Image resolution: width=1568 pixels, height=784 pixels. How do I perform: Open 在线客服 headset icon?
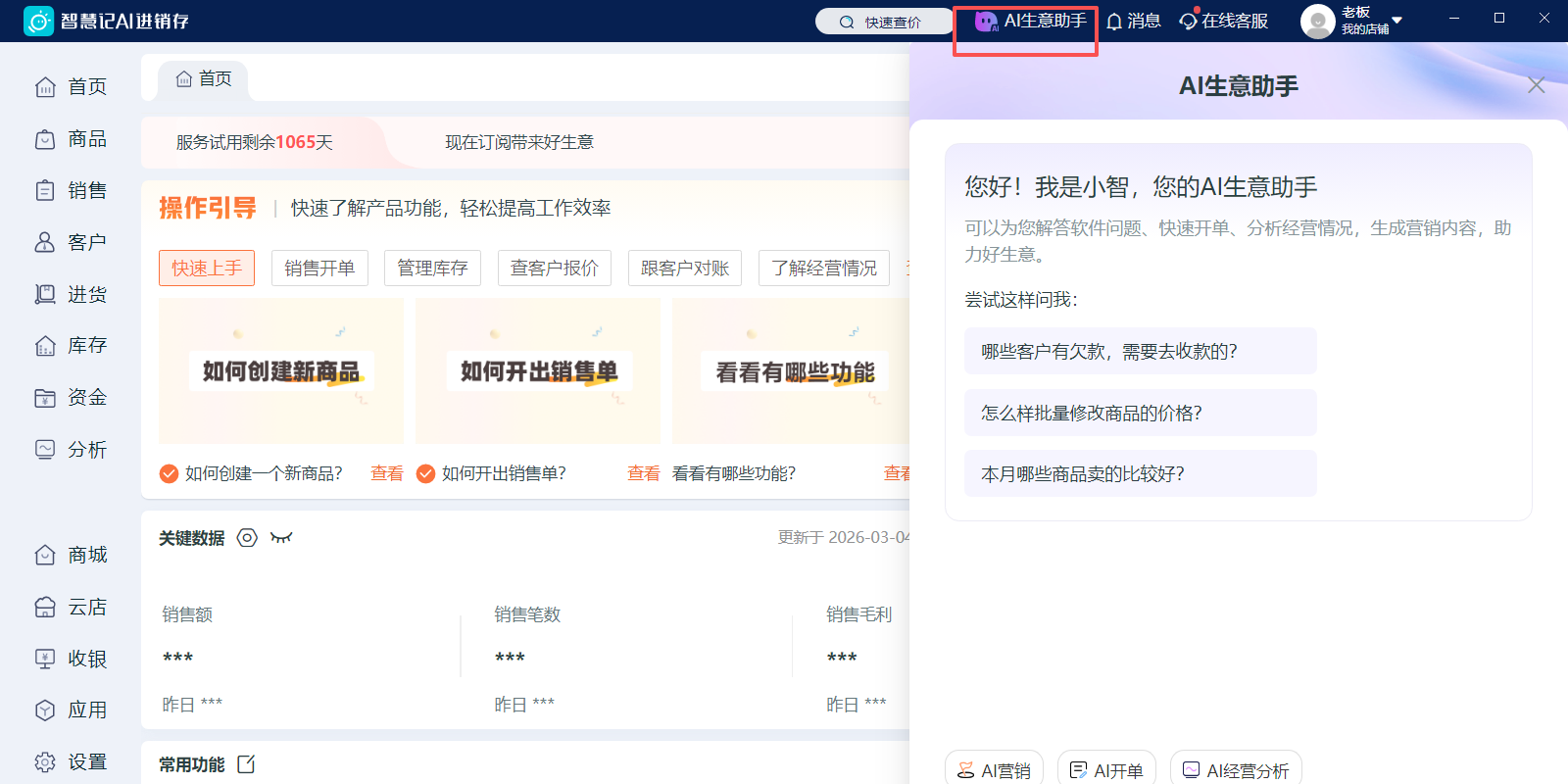[x=1189, y=22]
